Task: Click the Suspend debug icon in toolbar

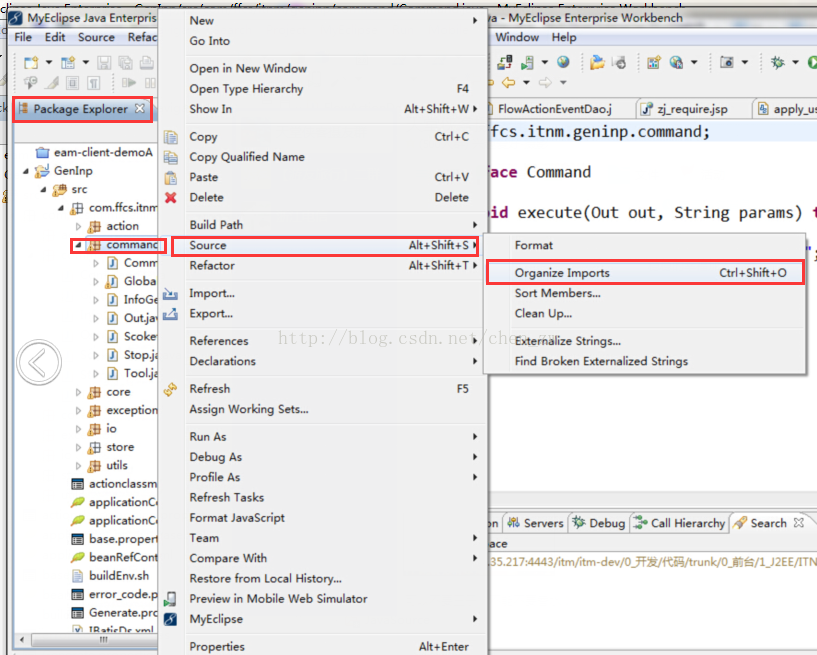Action: point(150,82)
